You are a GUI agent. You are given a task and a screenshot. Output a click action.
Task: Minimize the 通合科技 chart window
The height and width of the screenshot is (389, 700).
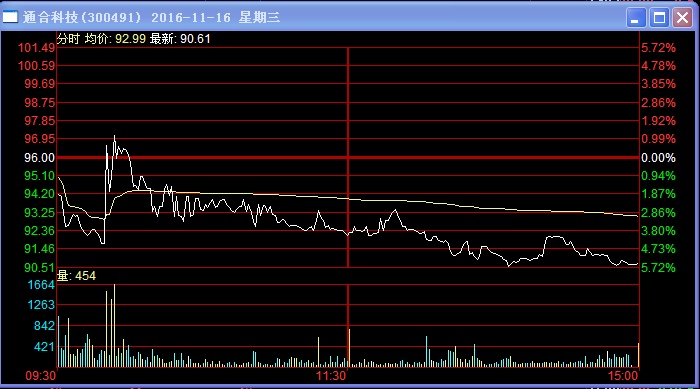(x=635, y=18)
